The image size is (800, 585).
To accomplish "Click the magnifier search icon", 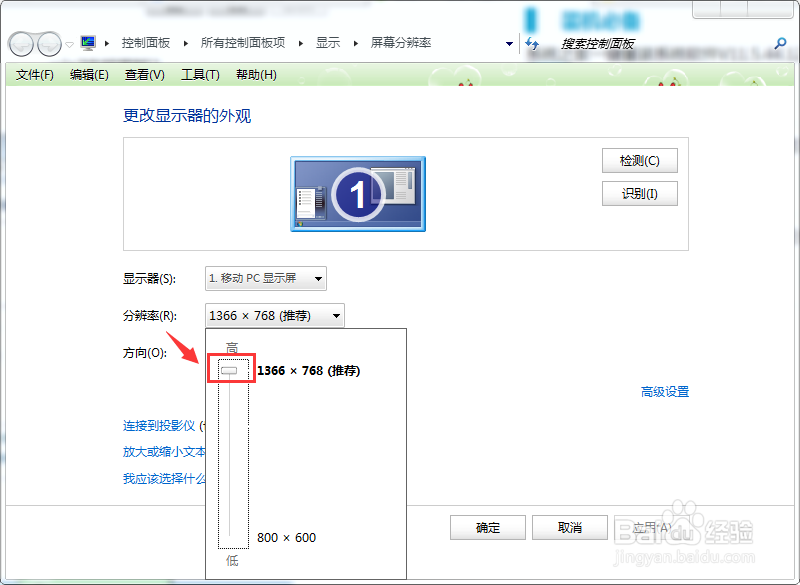I will pyautogui.click(x=780, y=43).
